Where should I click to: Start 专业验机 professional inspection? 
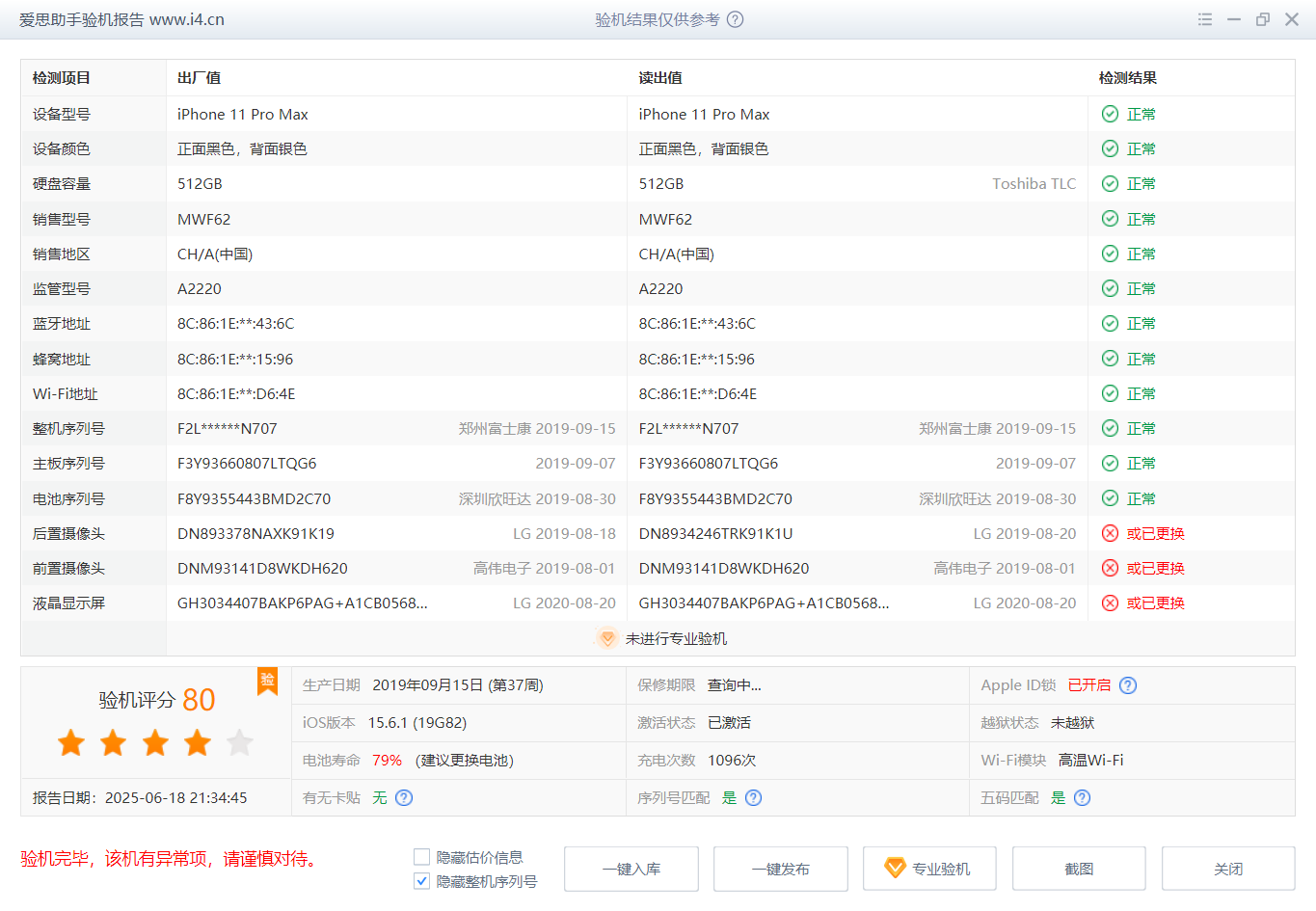pos(929,869)
